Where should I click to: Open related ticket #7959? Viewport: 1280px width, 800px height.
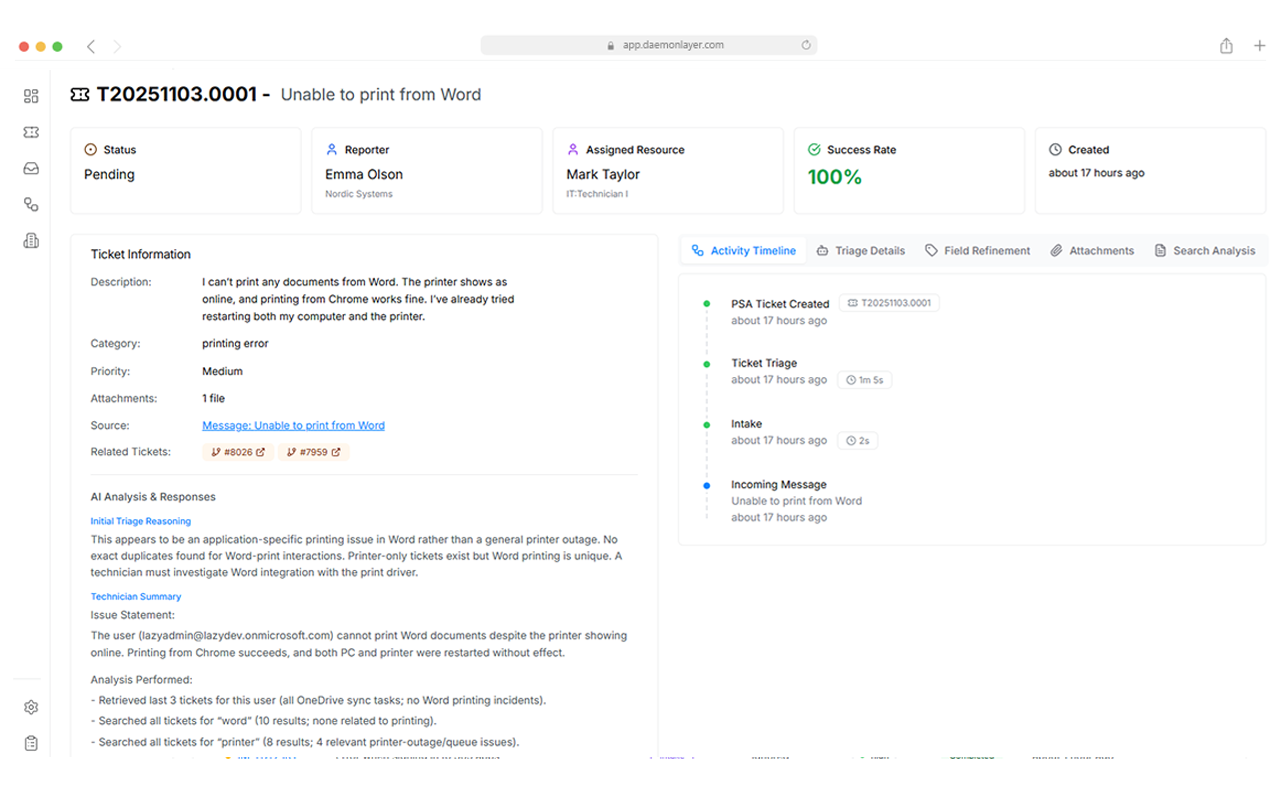[x=313, y=452]
